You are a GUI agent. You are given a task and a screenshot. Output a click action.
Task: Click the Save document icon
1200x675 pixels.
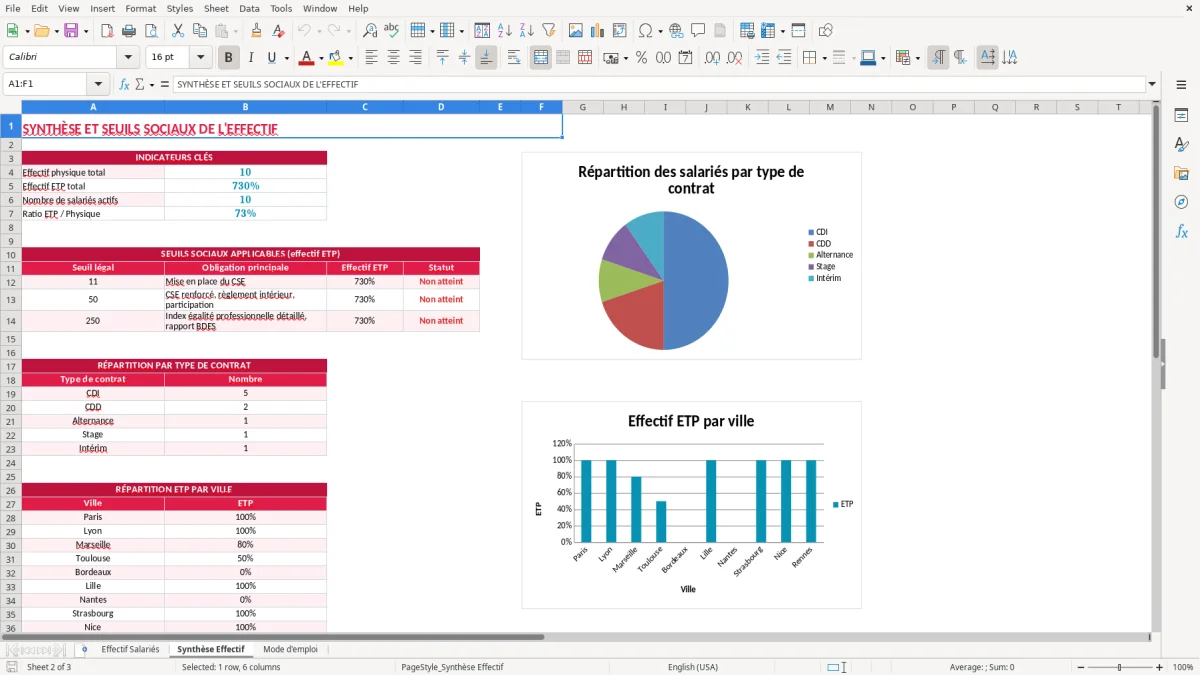[70, 31]
